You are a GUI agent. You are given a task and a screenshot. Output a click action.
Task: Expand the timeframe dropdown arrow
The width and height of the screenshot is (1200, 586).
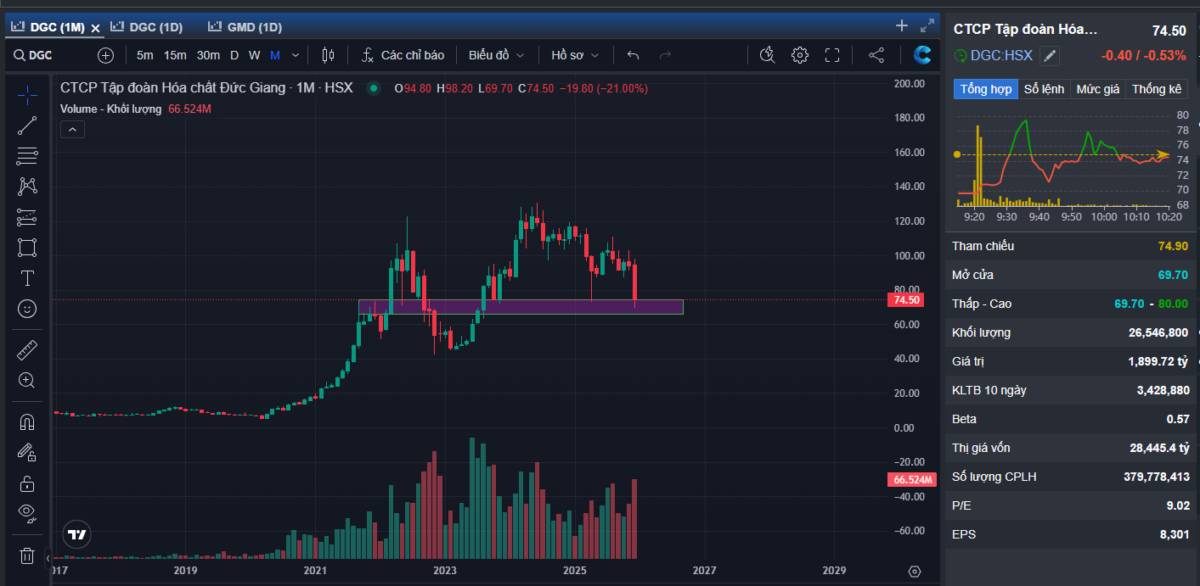(295, 55)
